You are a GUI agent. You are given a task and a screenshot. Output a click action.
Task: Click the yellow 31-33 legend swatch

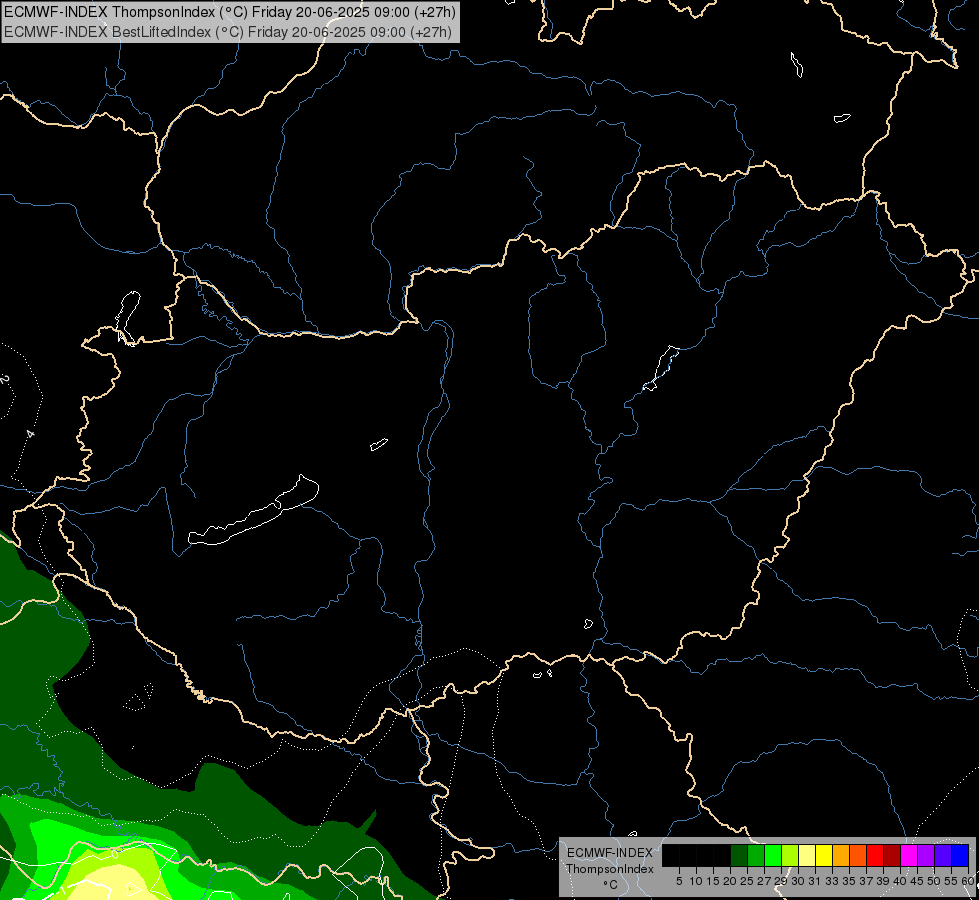click(x=824, y=856)
